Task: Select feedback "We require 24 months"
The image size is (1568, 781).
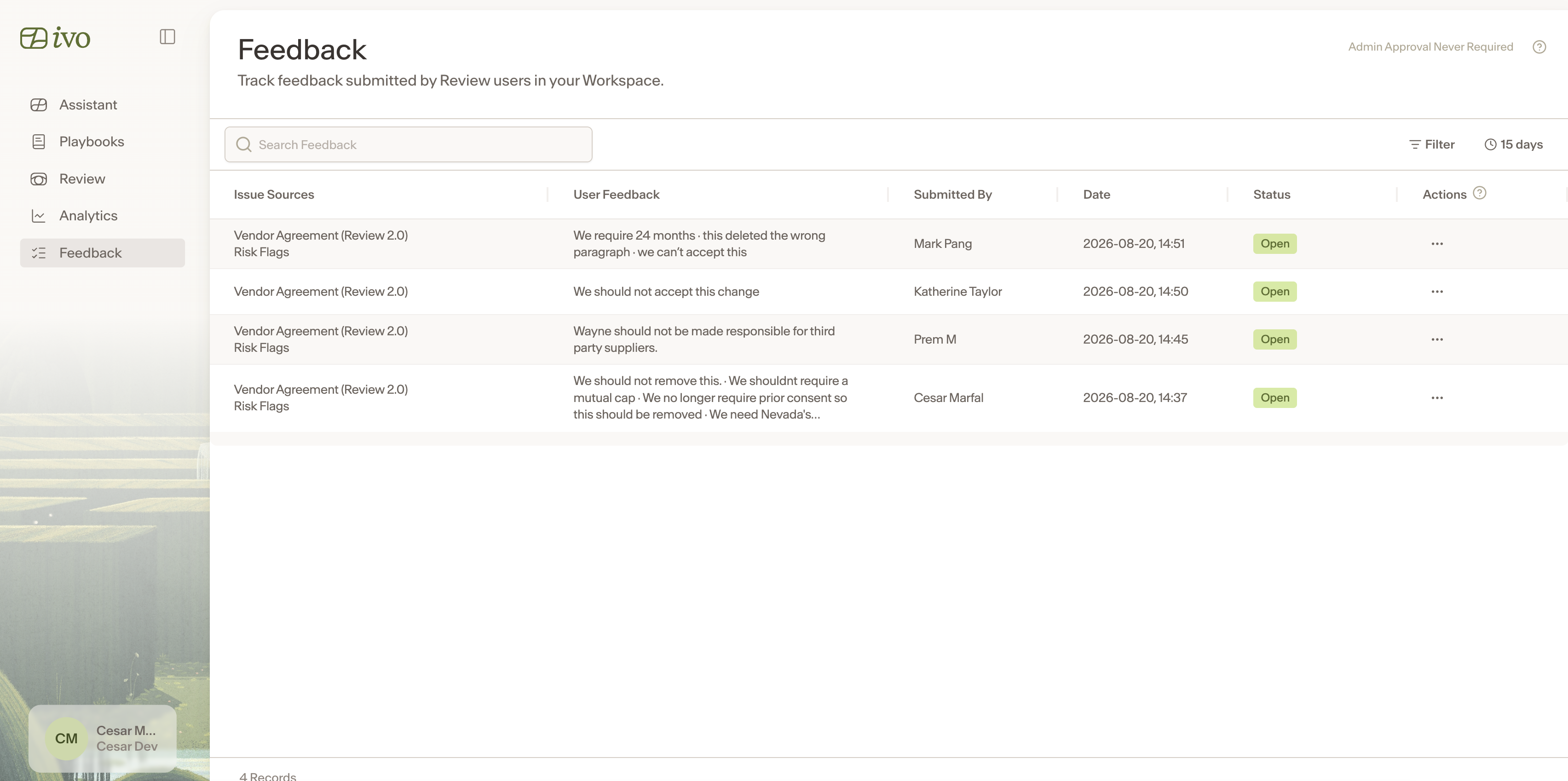Action: [699, 243]
